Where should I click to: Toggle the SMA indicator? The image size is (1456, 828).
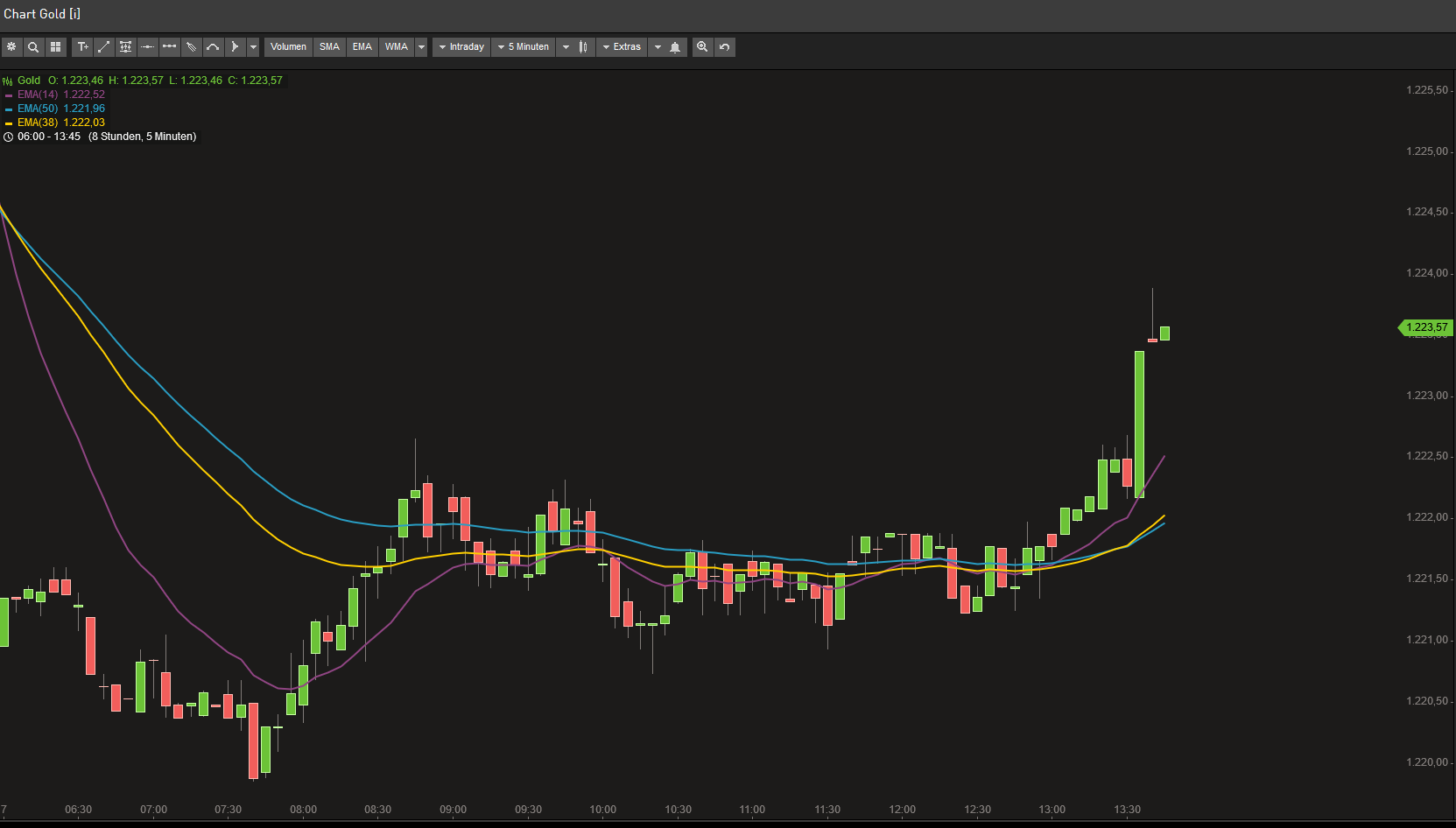329,47
